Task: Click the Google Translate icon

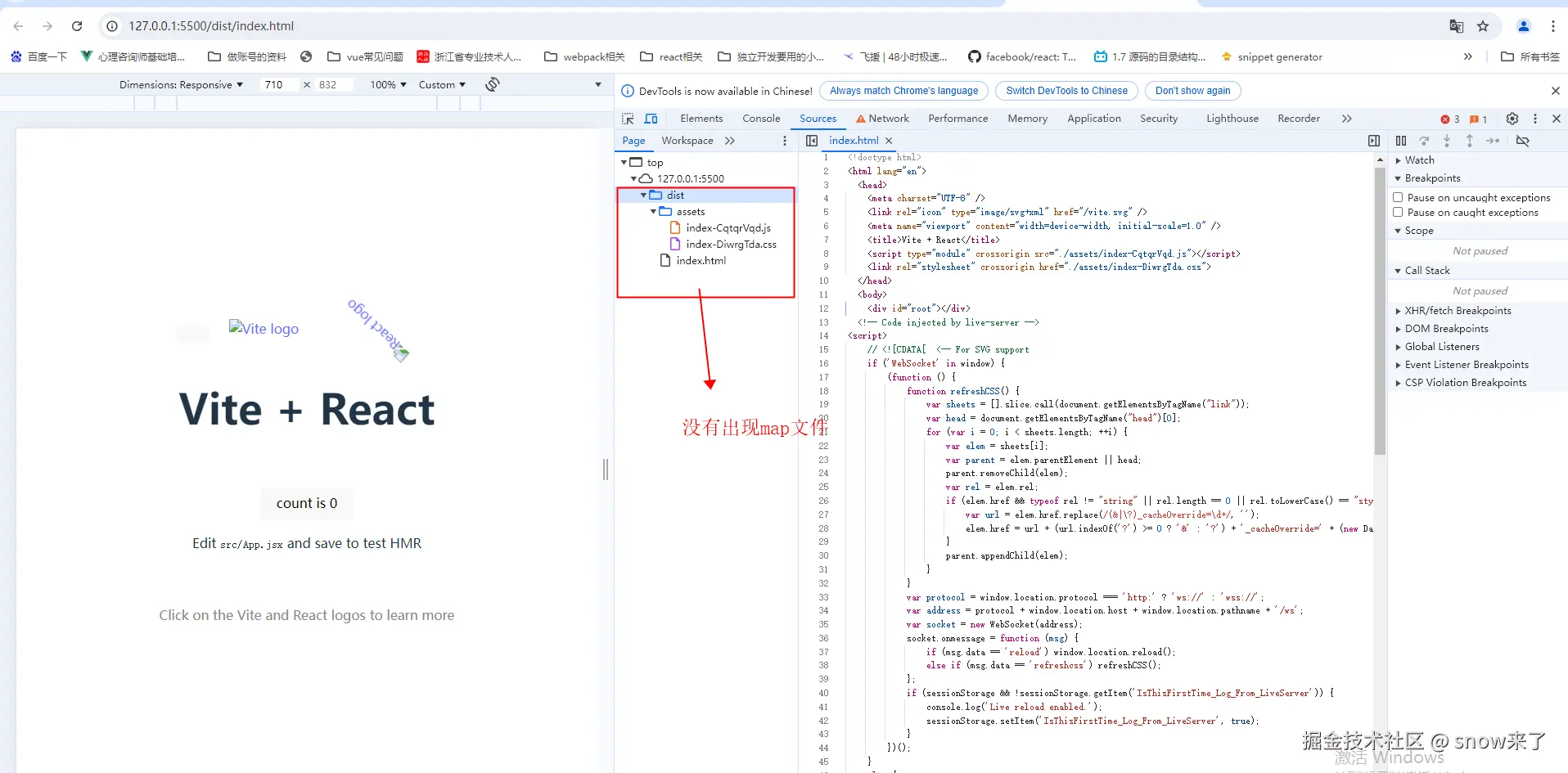Action: pyautogui.click(x=1456, y=26)
